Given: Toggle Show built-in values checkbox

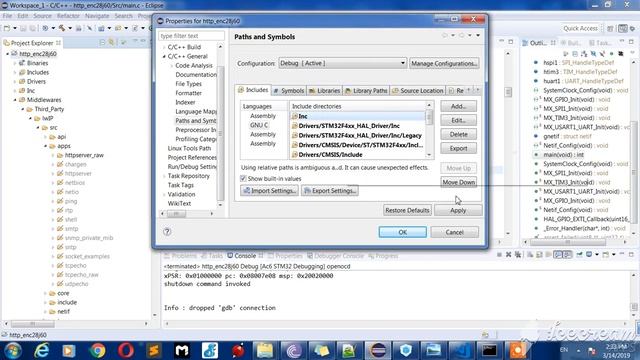Looking at the screenshot, I should point(243,179).
